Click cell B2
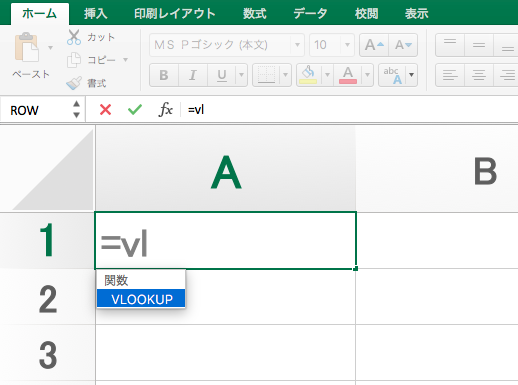 (437, 297)
